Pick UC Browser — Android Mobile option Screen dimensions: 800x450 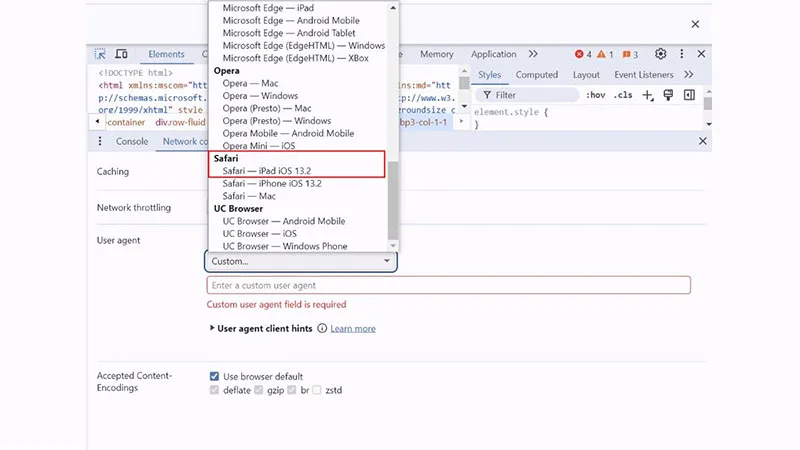[284, 221]
